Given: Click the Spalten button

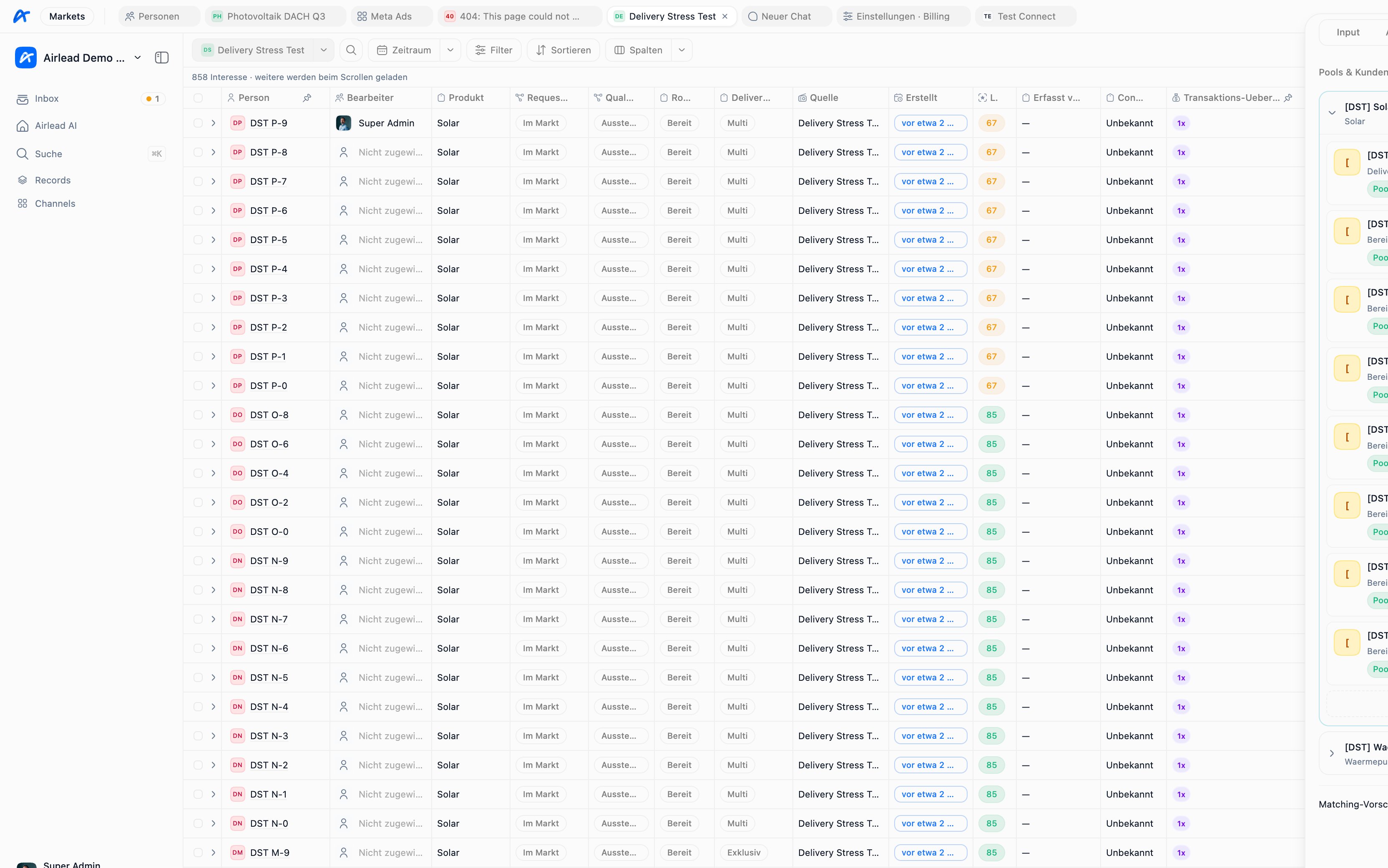Looking at the screenshot, I should [x=639, y=50].
